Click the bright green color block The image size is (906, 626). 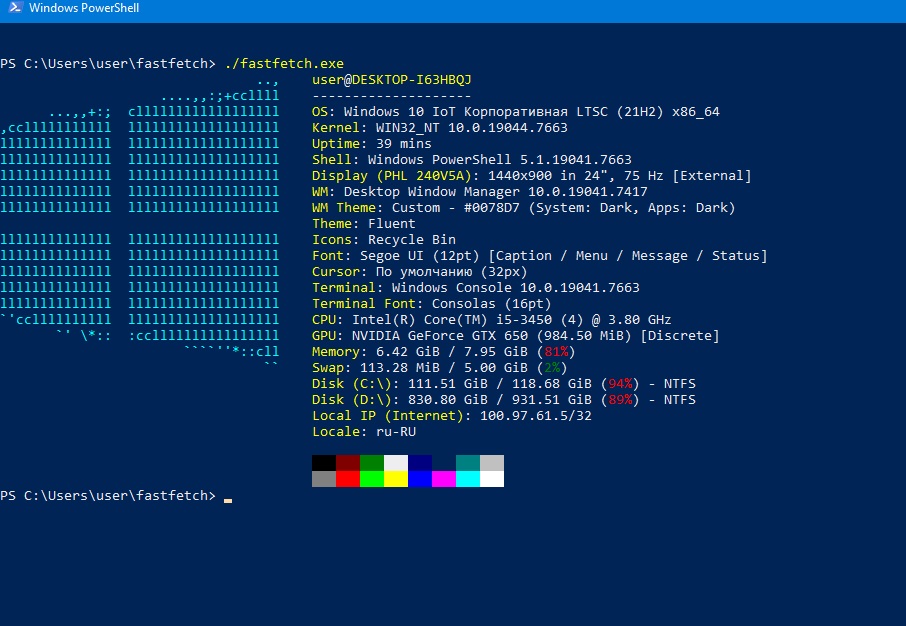tap(372, 479)
